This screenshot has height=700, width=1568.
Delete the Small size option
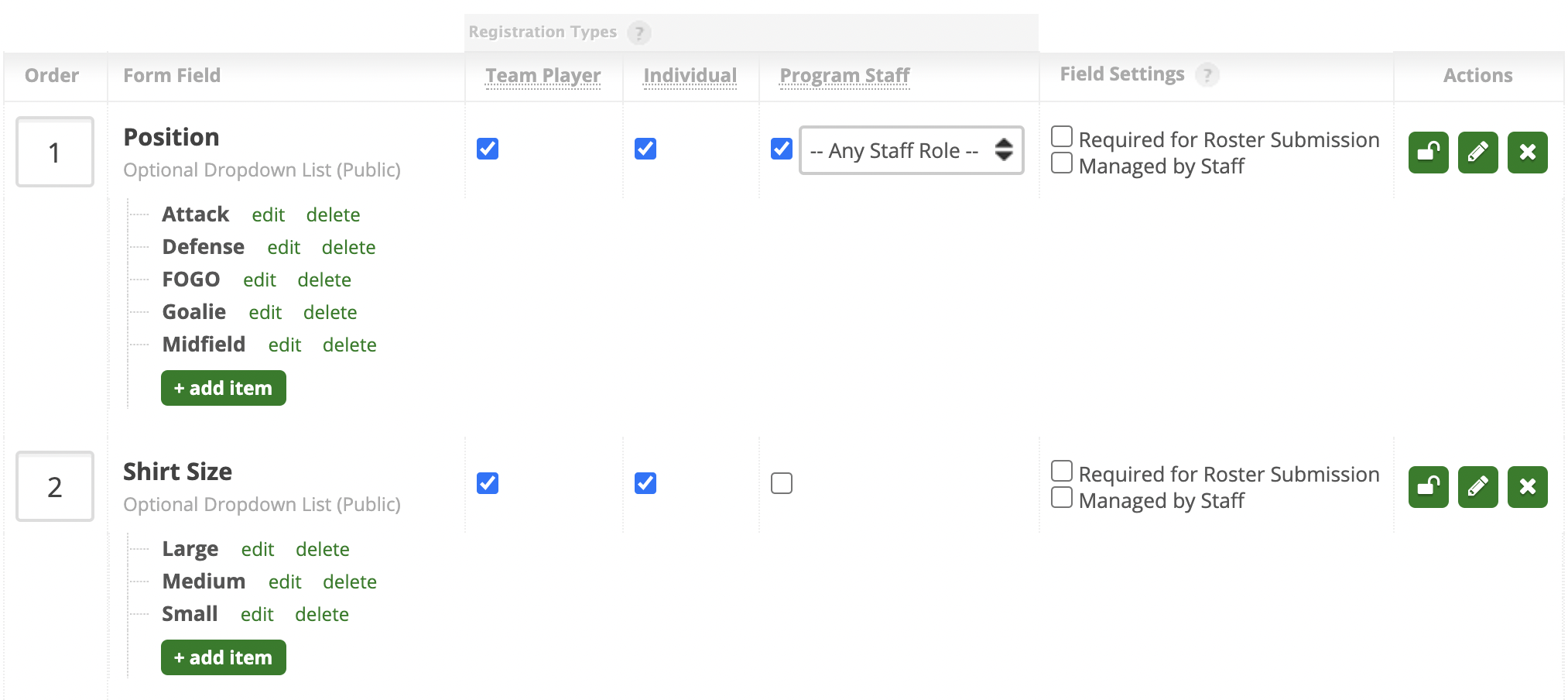[x=322, y=615]
